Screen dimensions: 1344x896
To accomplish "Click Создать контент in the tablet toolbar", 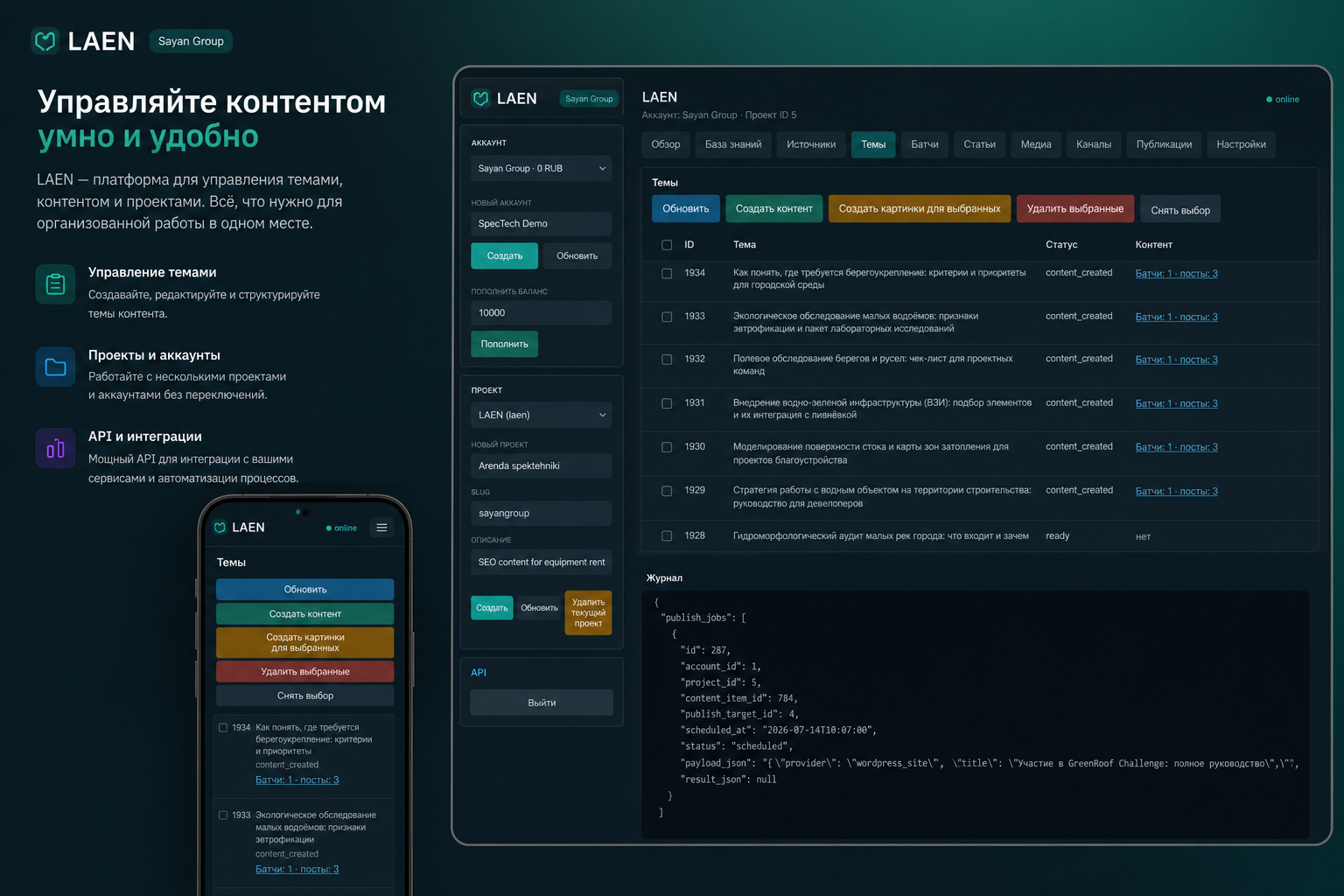I will pos(774,208).
